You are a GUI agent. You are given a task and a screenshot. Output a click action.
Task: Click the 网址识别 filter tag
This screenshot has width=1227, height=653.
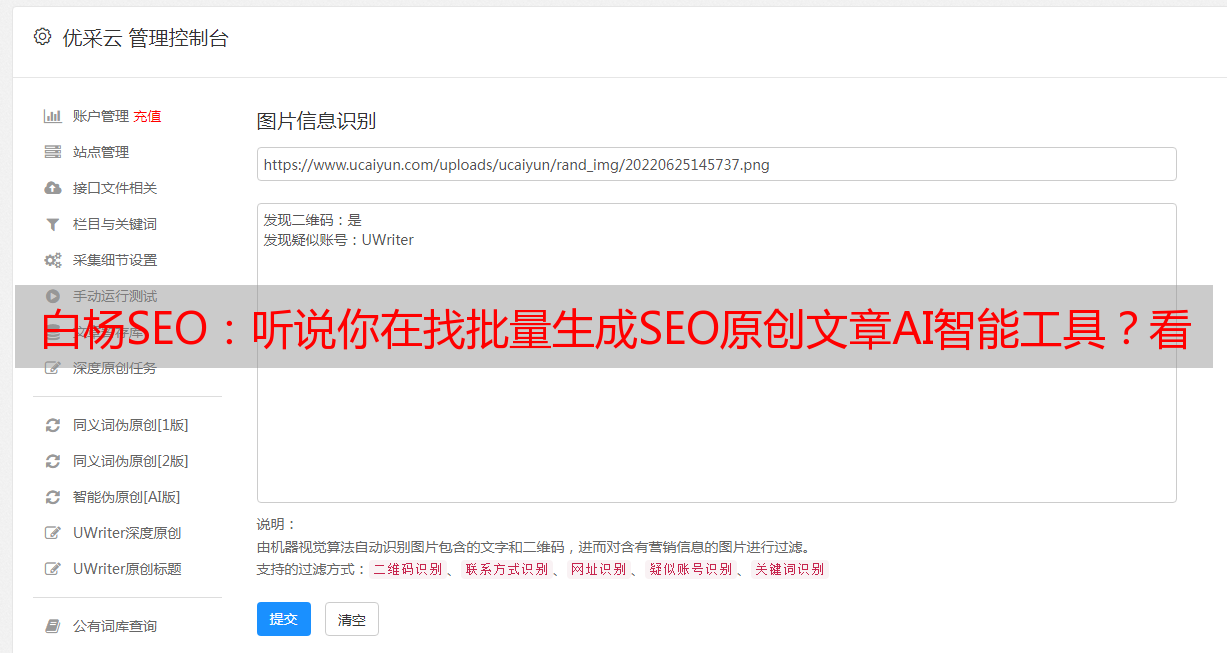tap(598, 569)
